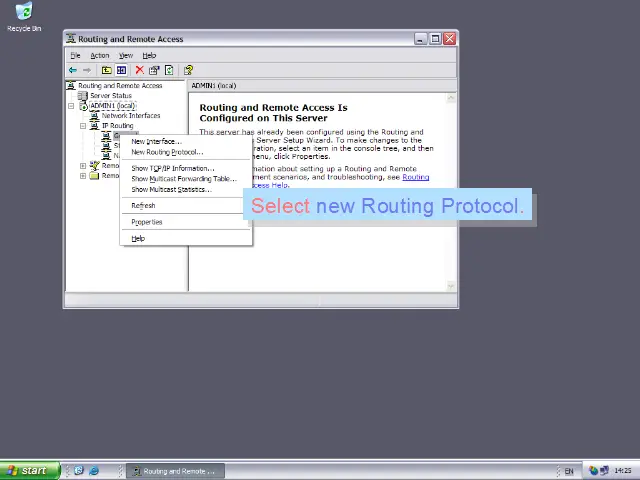The width and height of the screenshot is (640, 480).
Task: Collapse the IP Routing tree node
Action: (83, 126)
